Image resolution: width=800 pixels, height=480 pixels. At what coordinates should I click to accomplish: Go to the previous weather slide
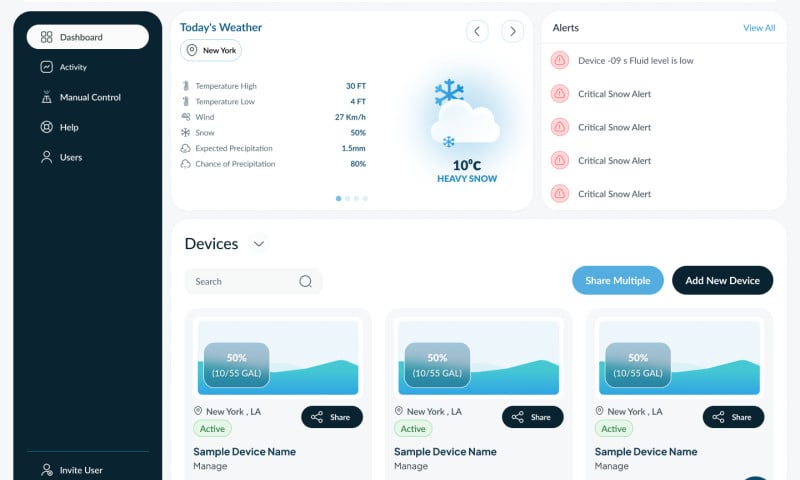point(477,32)
